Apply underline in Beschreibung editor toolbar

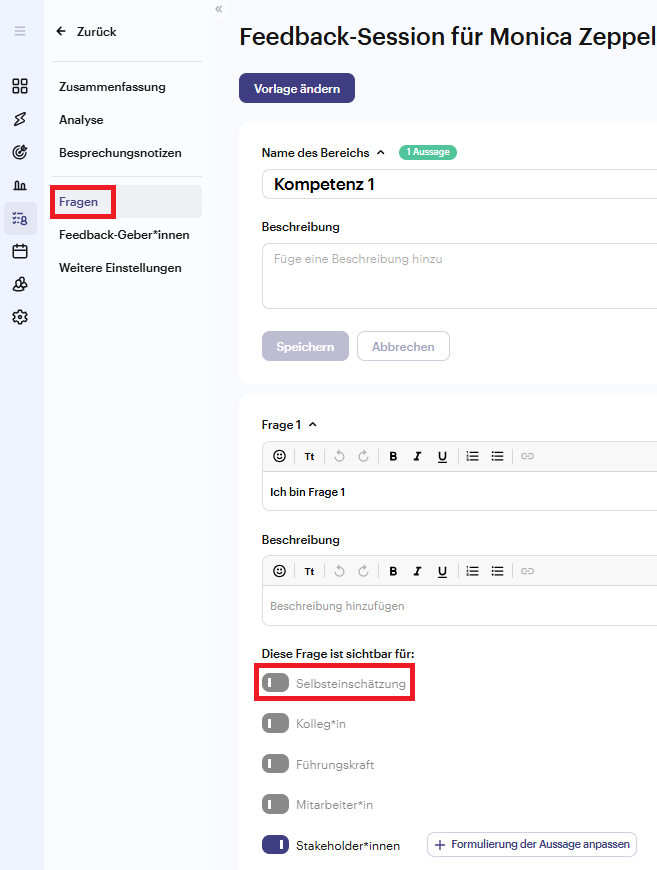(x=442, y=571)
